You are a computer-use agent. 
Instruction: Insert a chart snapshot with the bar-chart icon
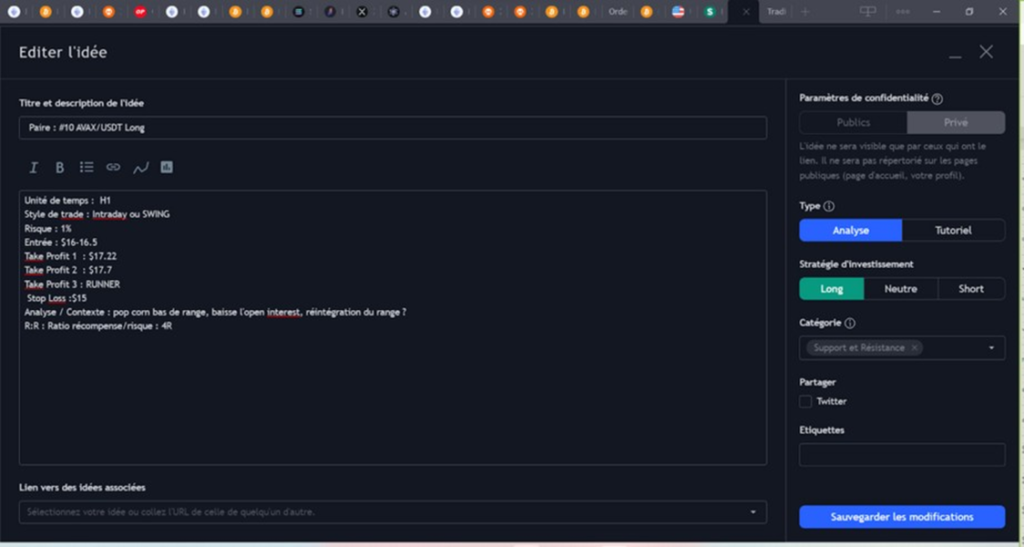coord(167,168)
